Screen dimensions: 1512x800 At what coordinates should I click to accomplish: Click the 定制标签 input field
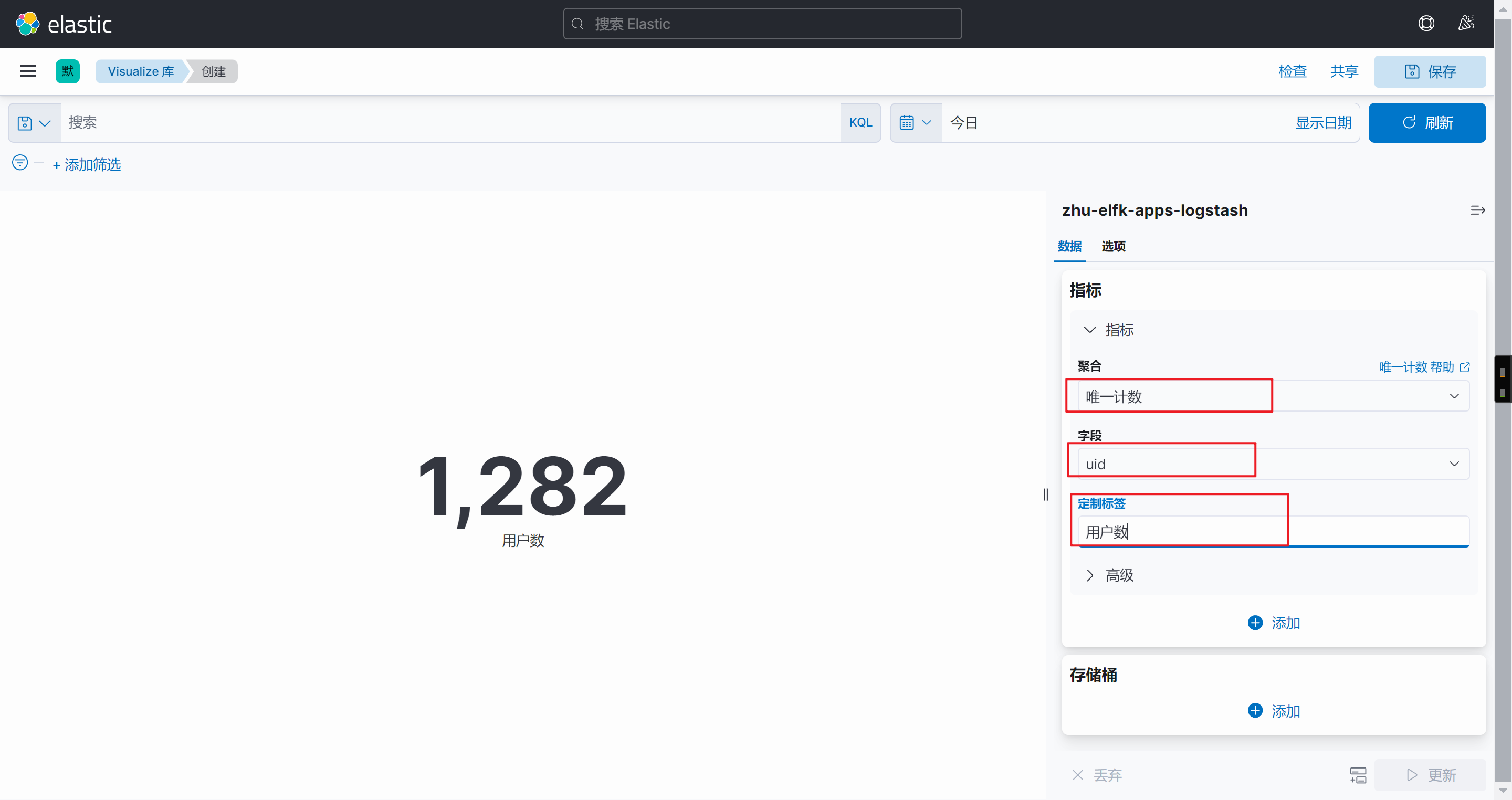pyautogui.click(x=1273, y=532)
